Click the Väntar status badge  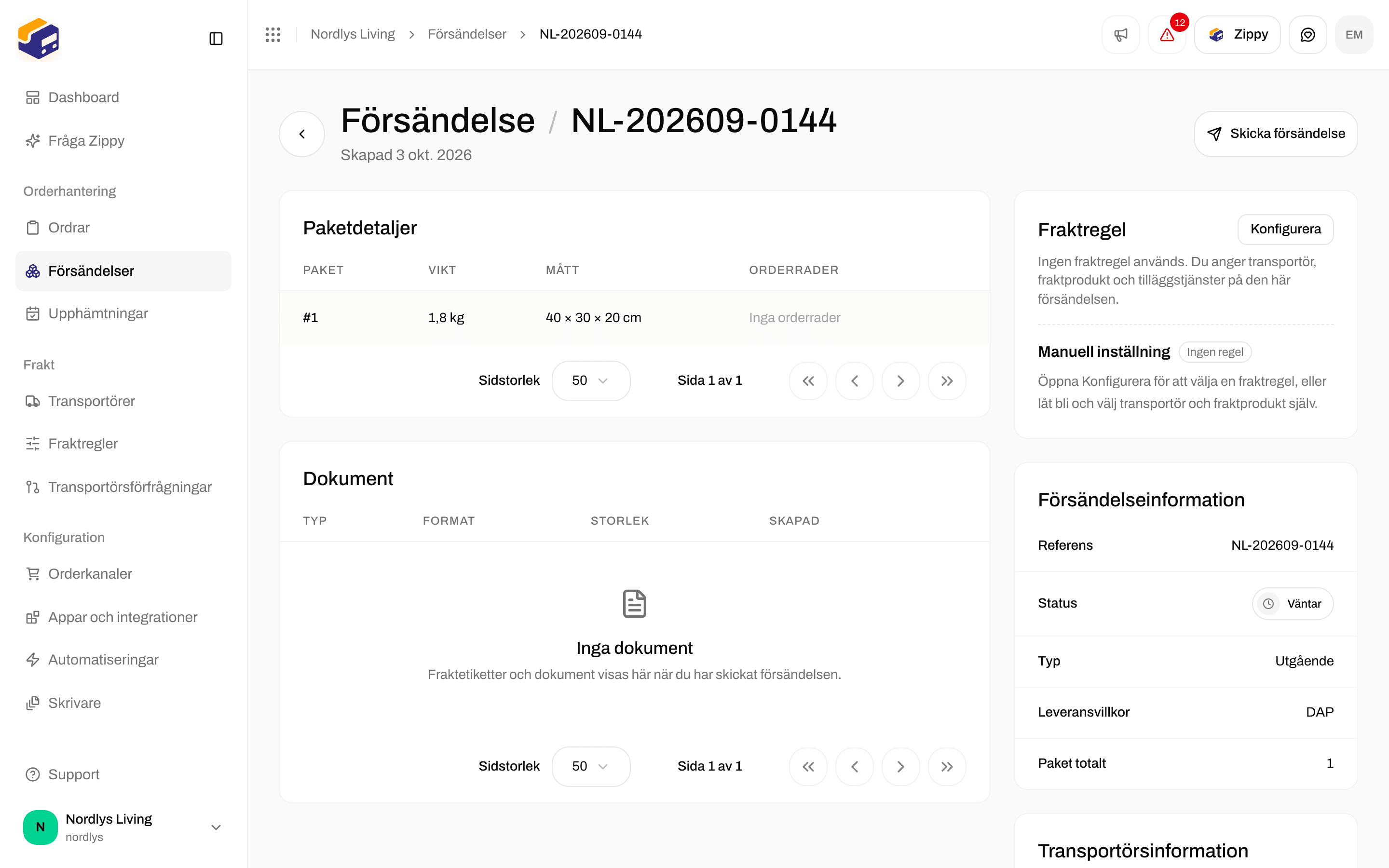(x=1293, y=603)
